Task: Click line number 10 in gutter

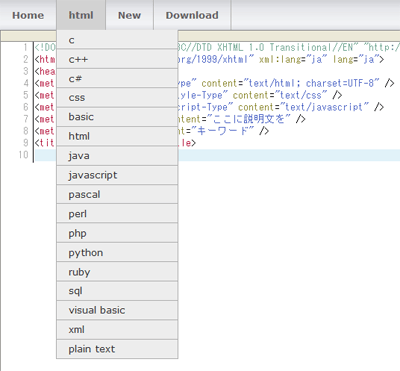Action: (23, 155)
